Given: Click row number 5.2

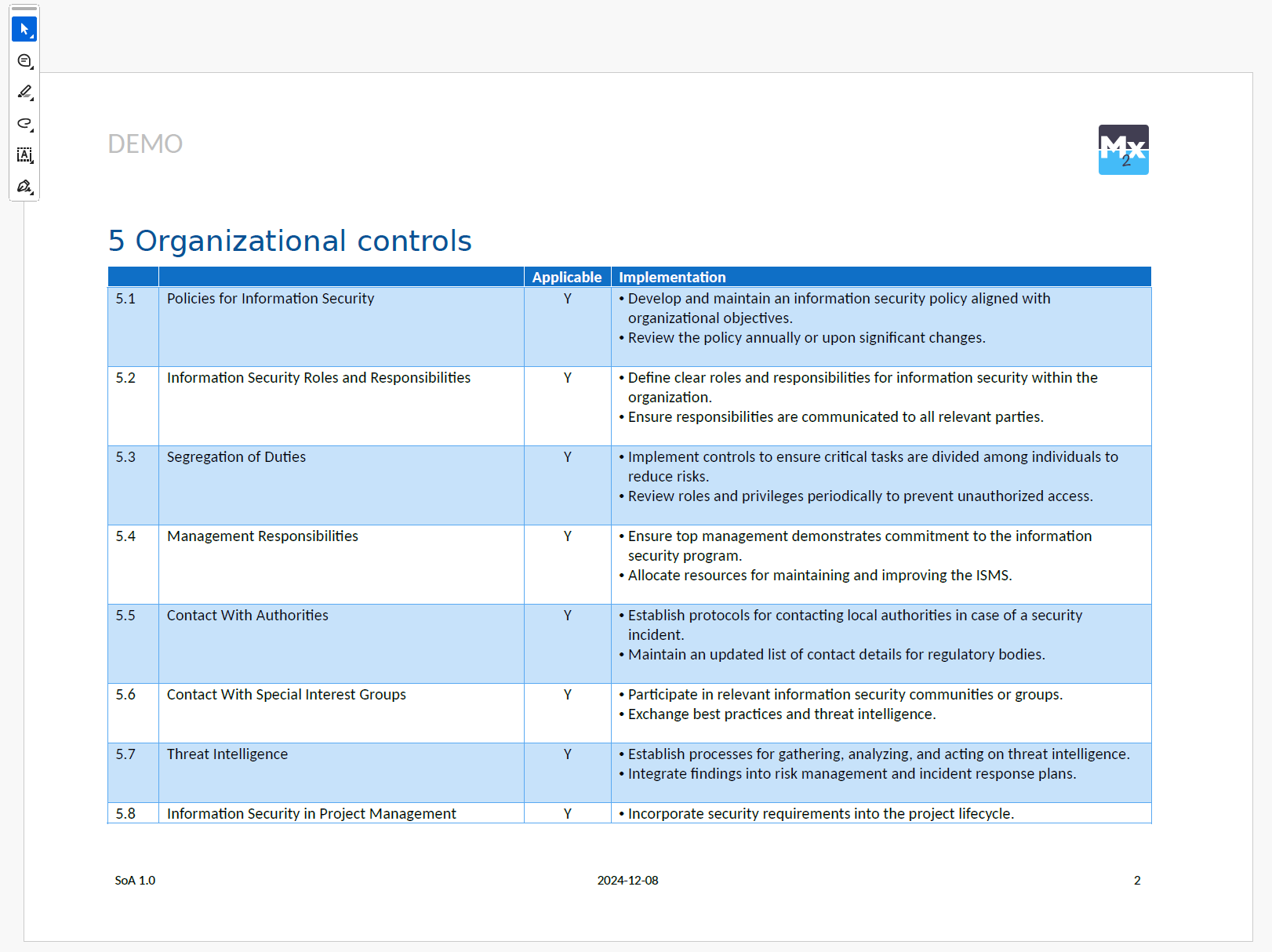Looking at the screenshot, I should (x=125, y=378).
